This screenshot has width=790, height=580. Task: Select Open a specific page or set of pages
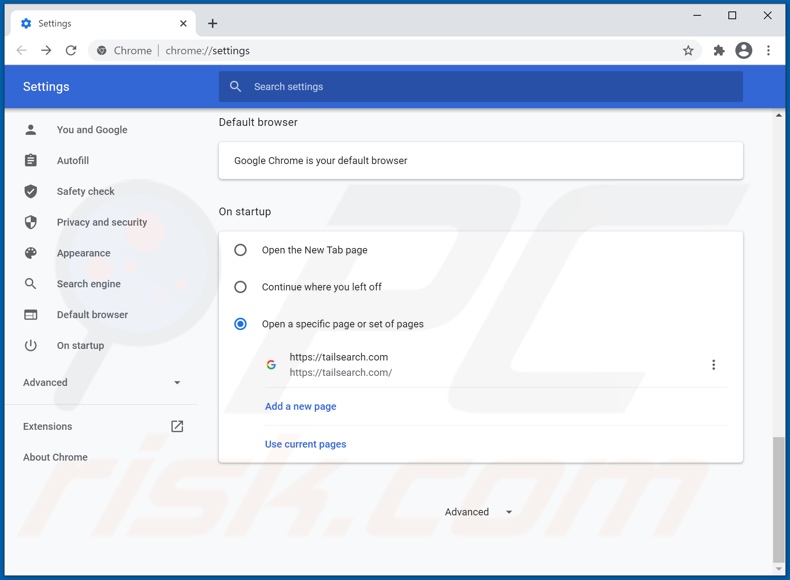(240, 324)
